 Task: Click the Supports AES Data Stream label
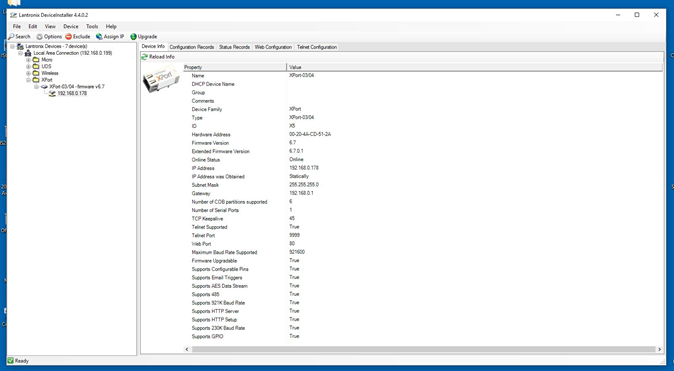220,286
